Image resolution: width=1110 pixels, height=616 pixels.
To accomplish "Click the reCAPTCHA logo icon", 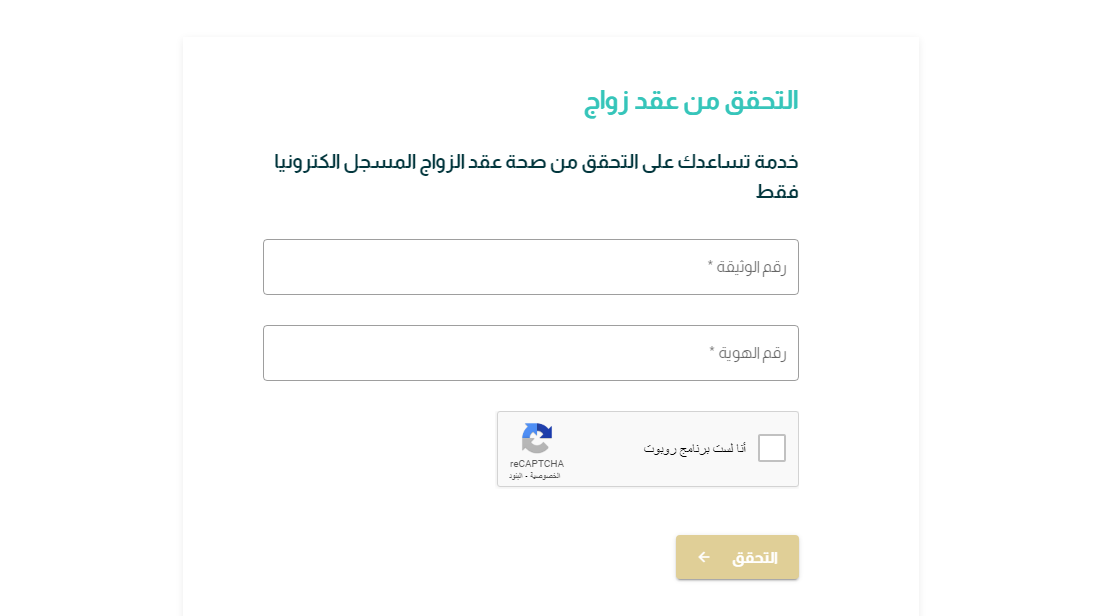I will (x=536, y=438).
